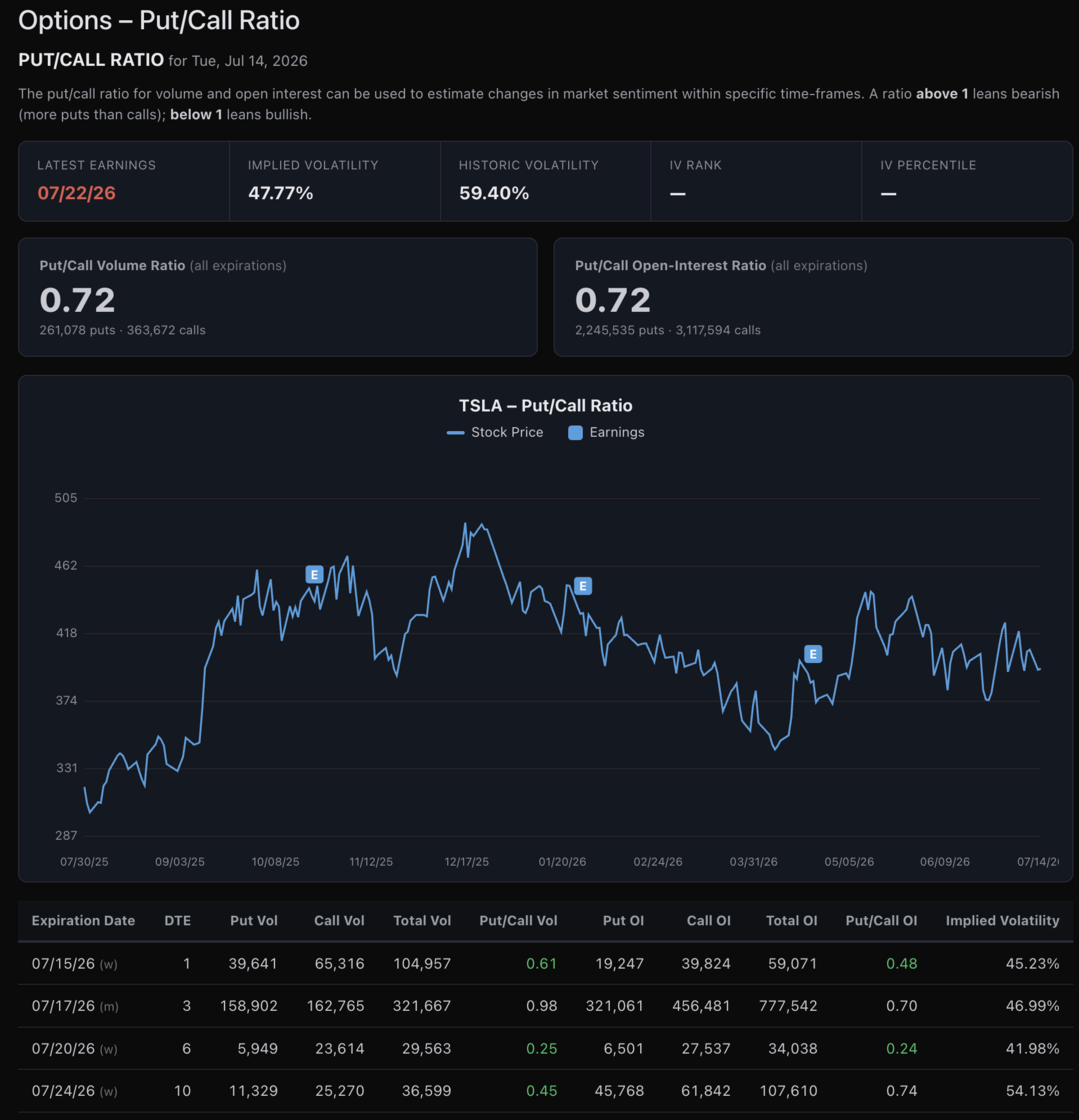Click Put/Call Vol value 0.45

[541, 1091]
